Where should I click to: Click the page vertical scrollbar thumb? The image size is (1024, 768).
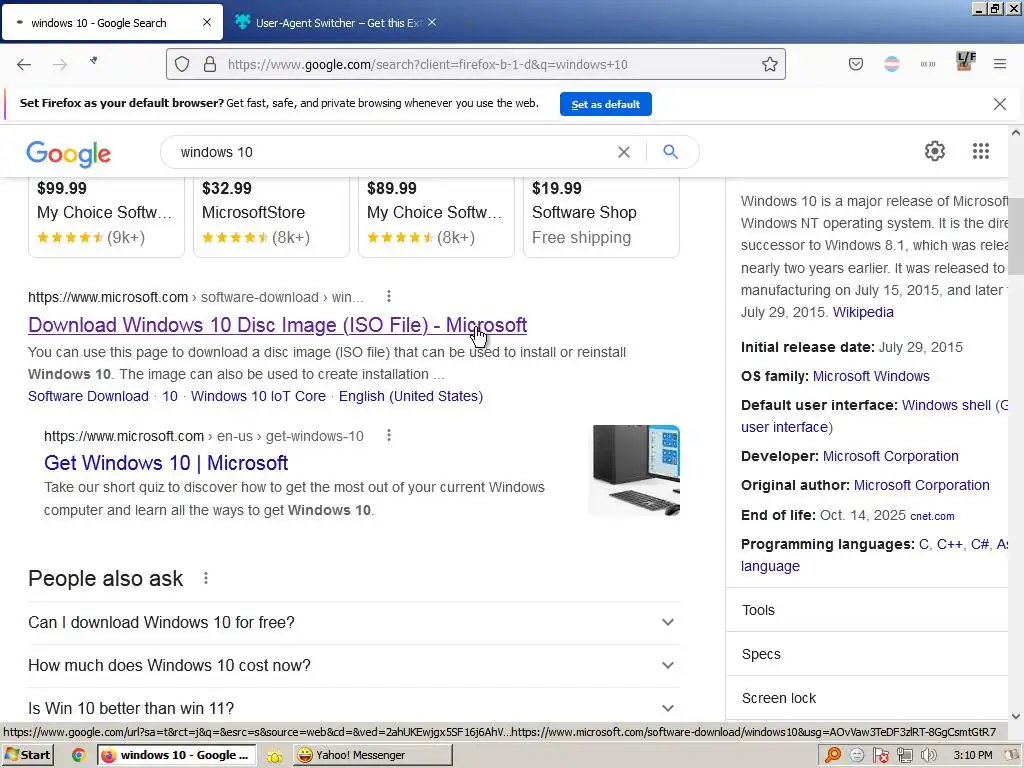[x=1016, y=235]
